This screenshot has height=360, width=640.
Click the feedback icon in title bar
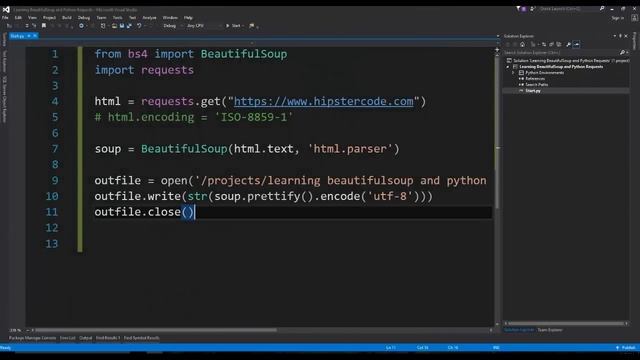tap(532, 9)
